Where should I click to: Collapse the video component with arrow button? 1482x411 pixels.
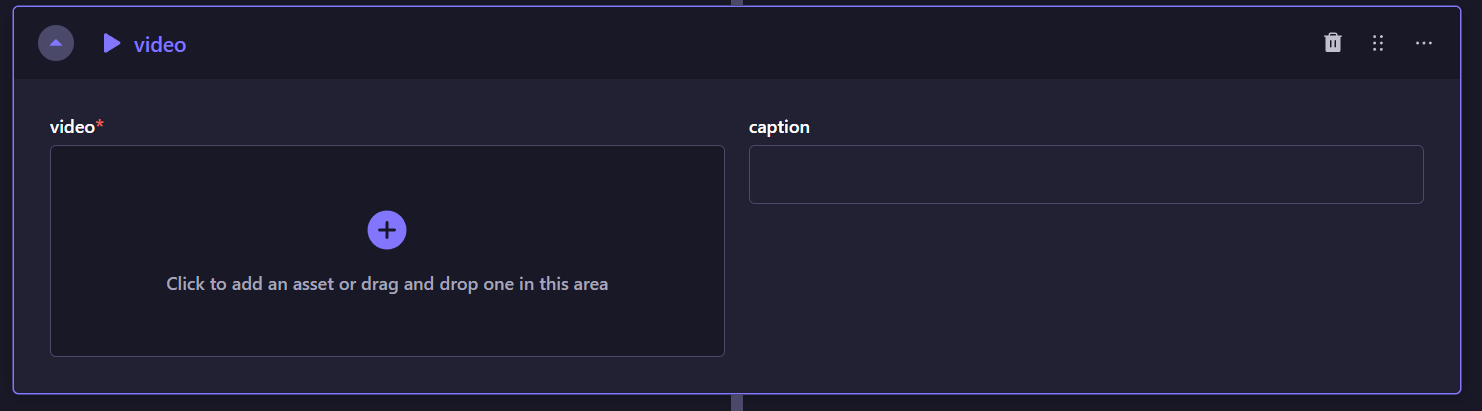56,43
